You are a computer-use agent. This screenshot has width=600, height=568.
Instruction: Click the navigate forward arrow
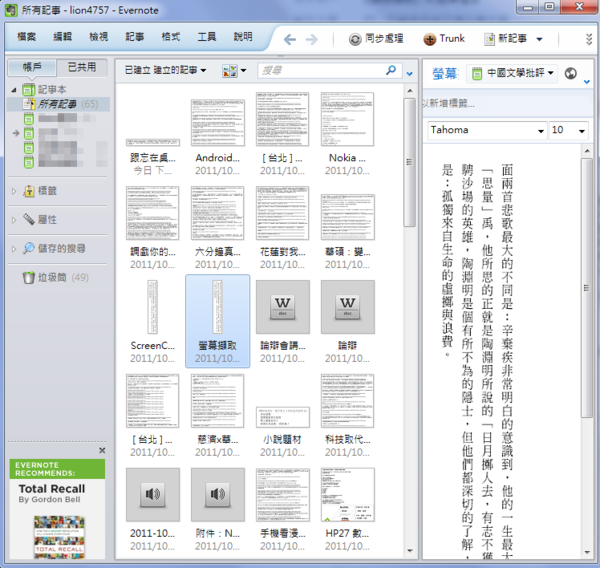(311, 39)
